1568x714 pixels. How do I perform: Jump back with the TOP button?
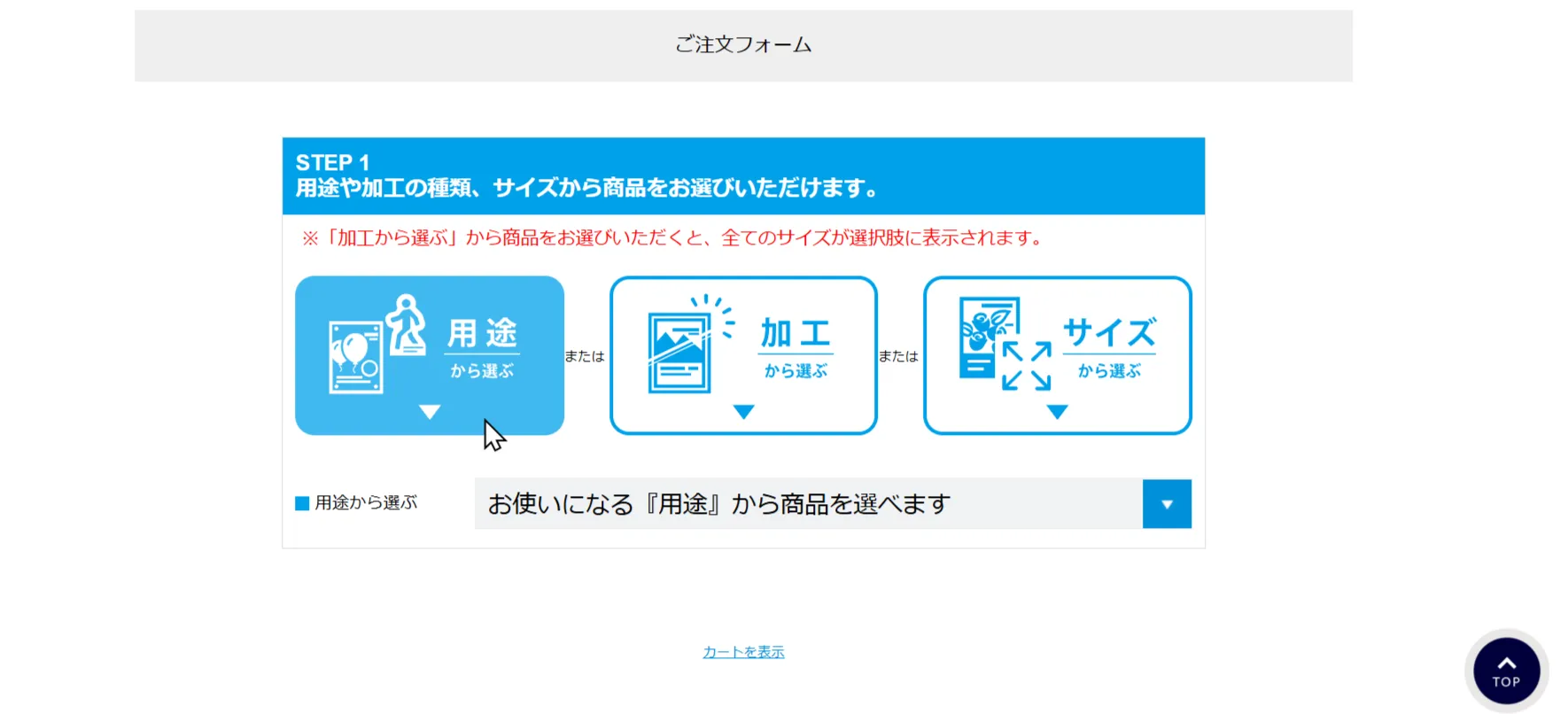[1506, 671]
